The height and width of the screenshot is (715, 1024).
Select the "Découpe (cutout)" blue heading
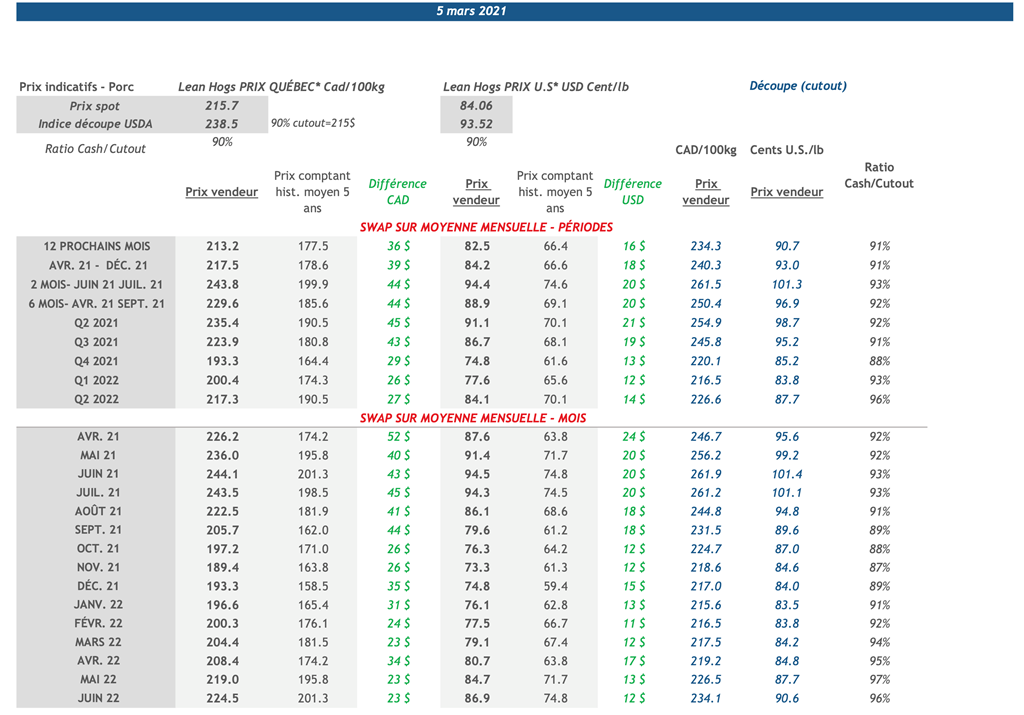click(x=797, y=86)
